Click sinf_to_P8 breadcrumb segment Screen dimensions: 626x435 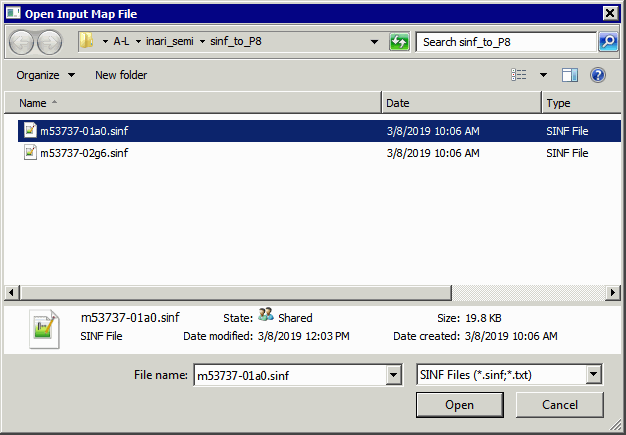[x=236, y=42]
